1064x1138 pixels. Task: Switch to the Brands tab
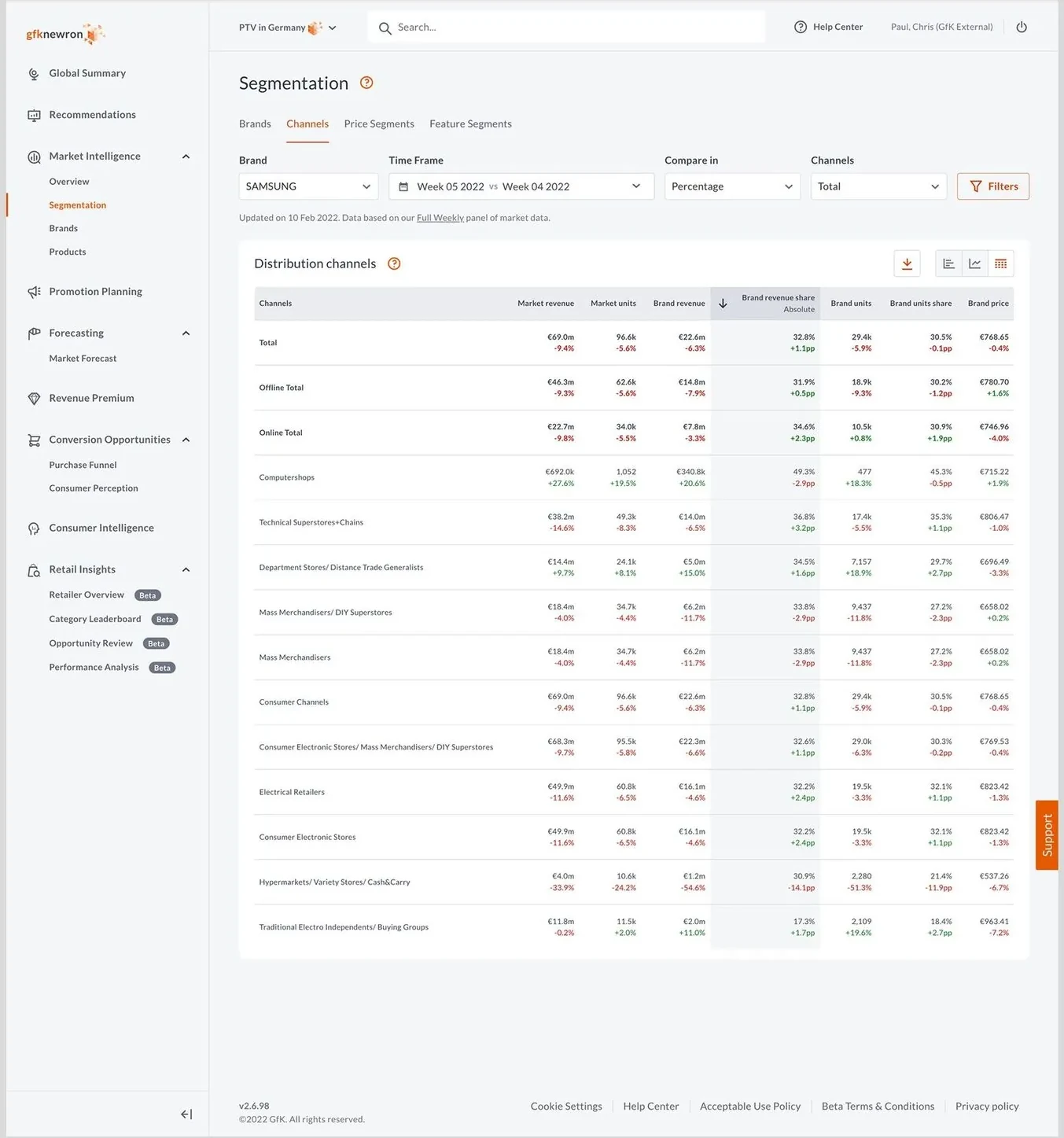(255, 124)
